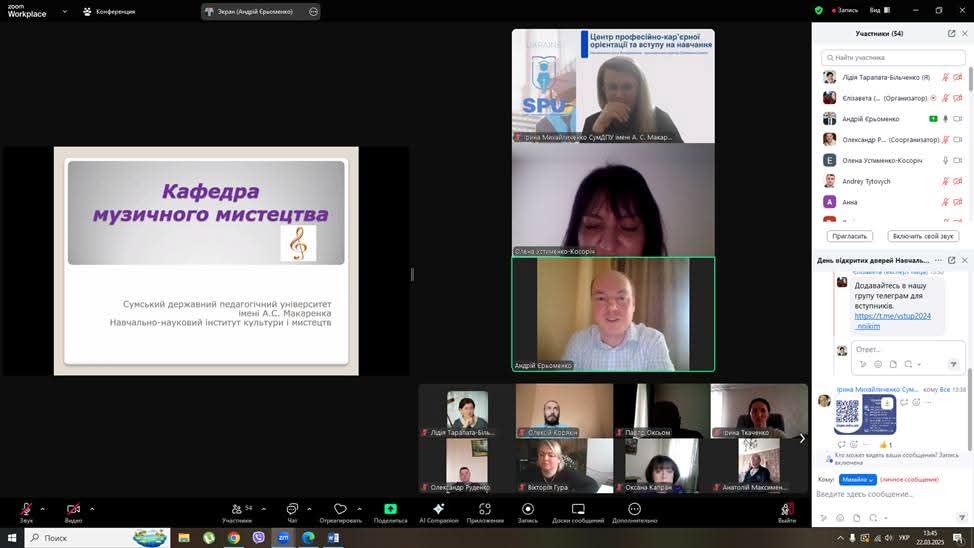Open reactions via Отреагировать heart icon
Screen dimensions: 974x548
tap(340, 509)
